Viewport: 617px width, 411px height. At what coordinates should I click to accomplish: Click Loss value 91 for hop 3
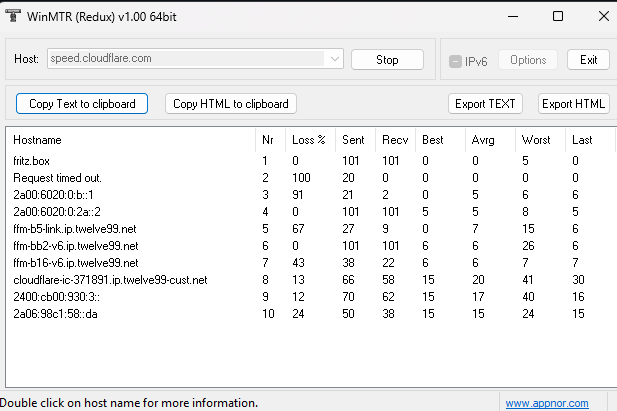point(298,194)
